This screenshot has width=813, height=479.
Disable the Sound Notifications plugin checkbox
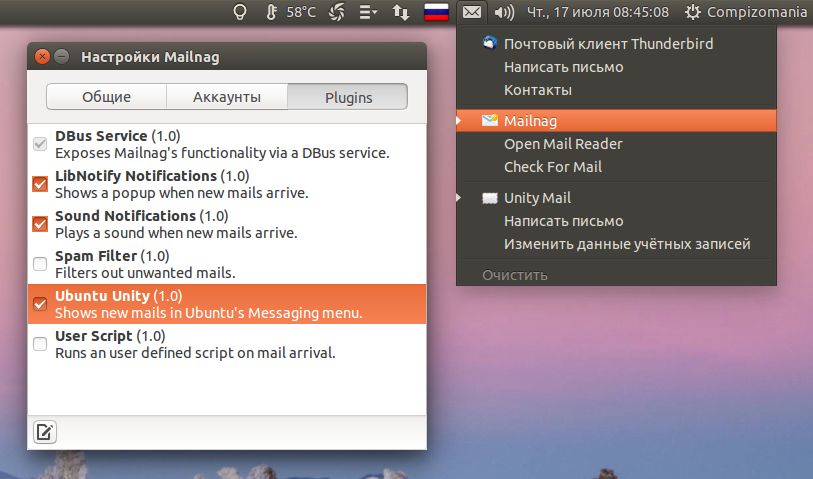coord(40,223)
